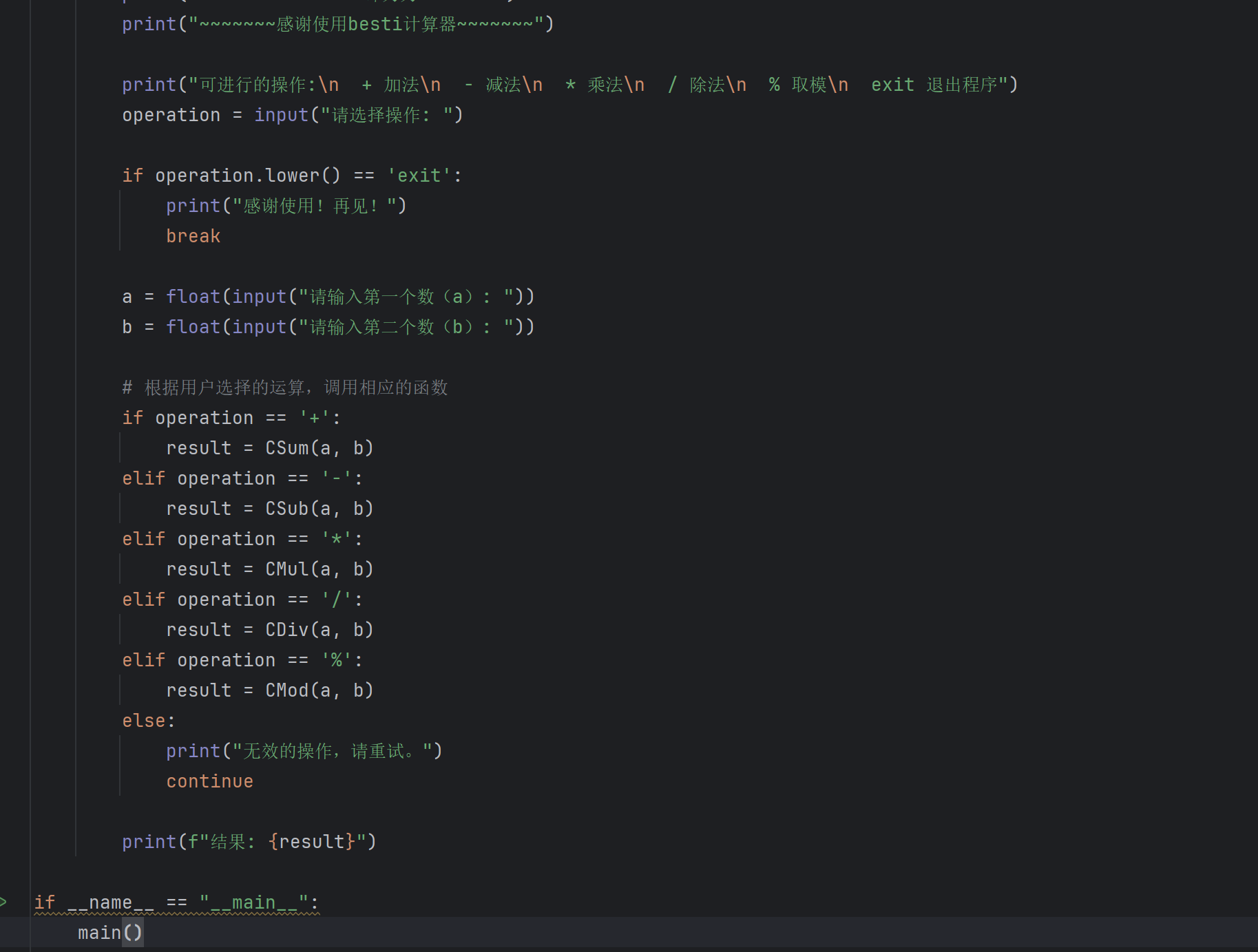Click the main() call on the last line

click(110, 933)
